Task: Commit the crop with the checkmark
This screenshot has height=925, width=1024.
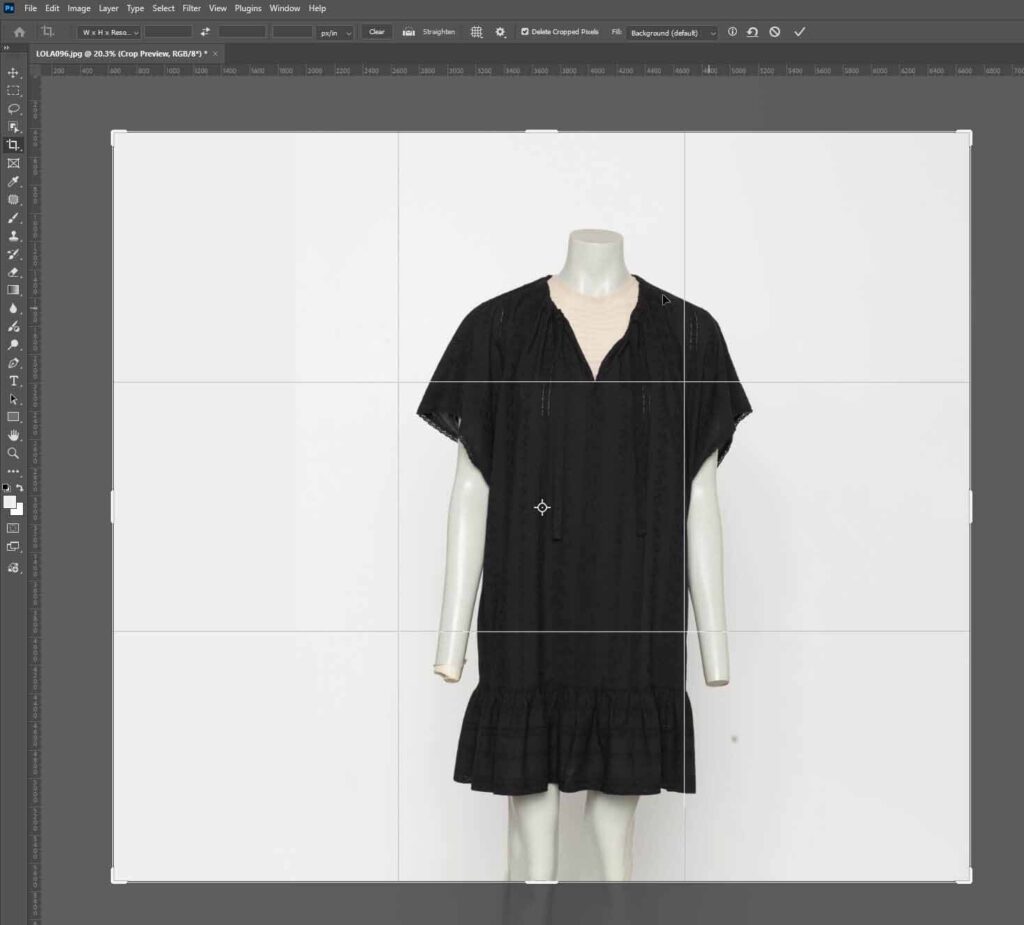Action: coord(799,32)
